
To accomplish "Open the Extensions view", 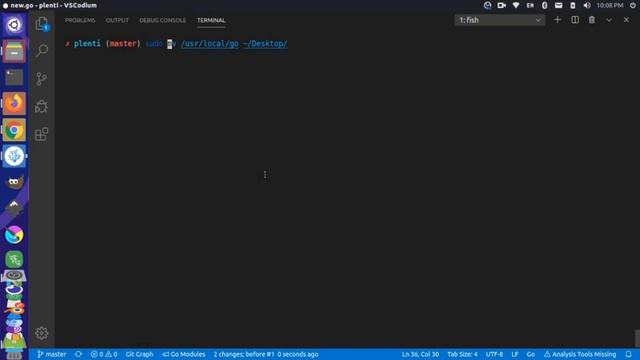I will [x=42, y=134].
